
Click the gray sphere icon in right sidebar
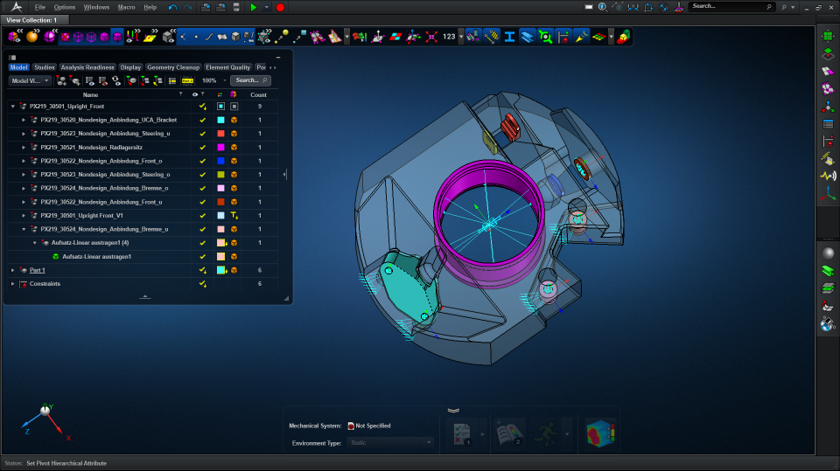pyautogui.click(x=827, y=251)
